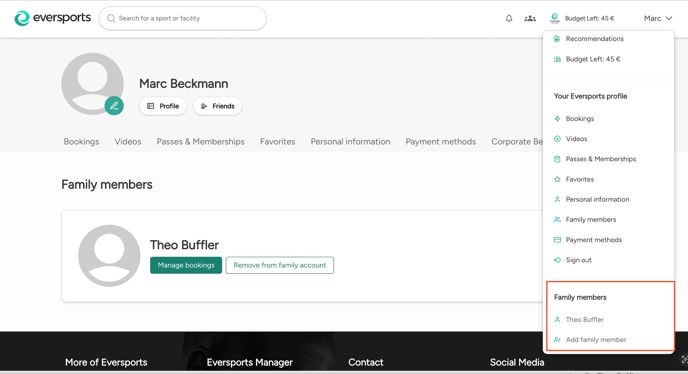Screen dimensions: 688x374
Task: Click the sport or facility search field
Action: click(183, 18)
